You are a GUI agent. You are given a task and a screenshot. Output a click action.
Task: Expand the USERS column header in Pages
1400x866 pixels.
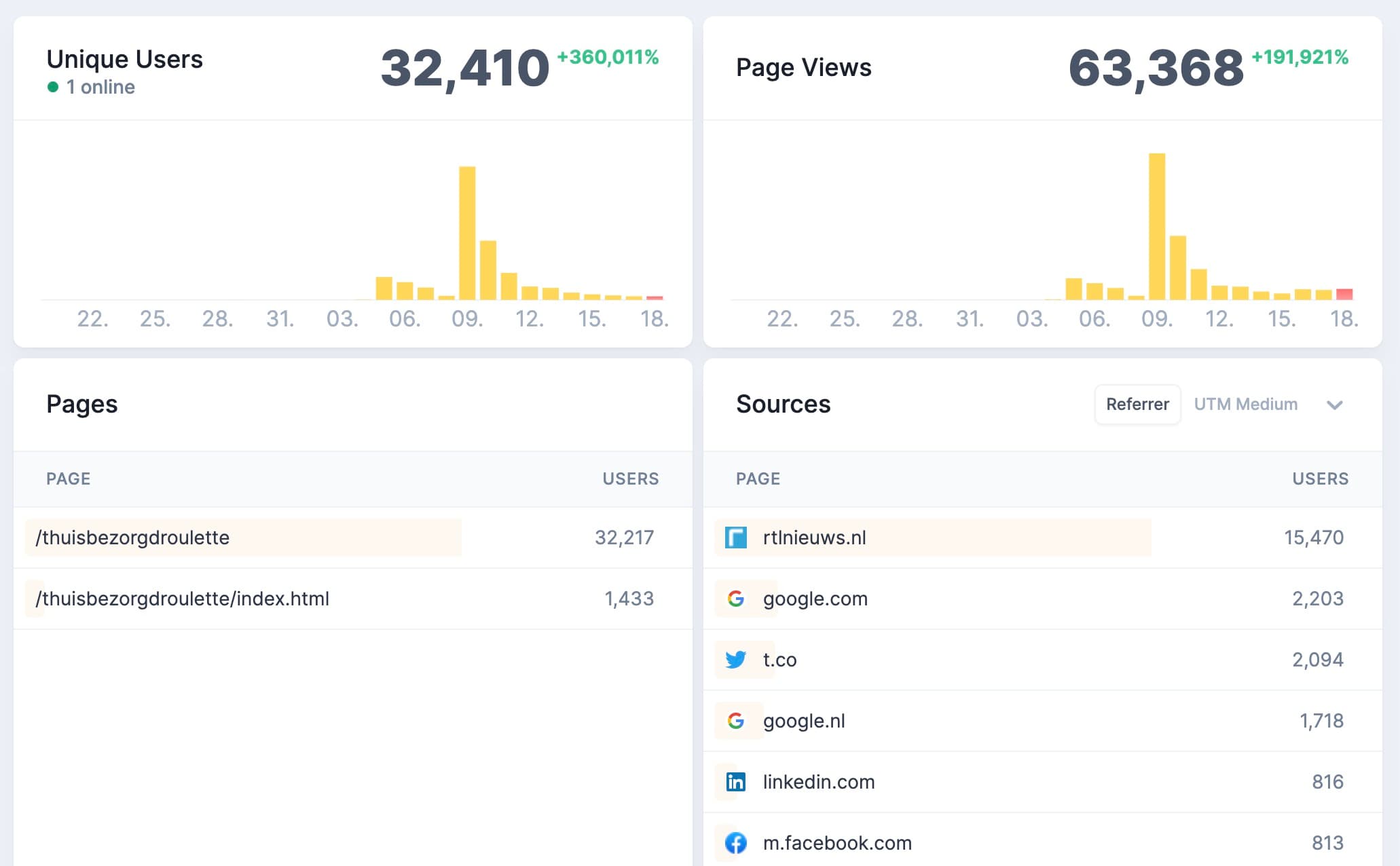point(630,478)
